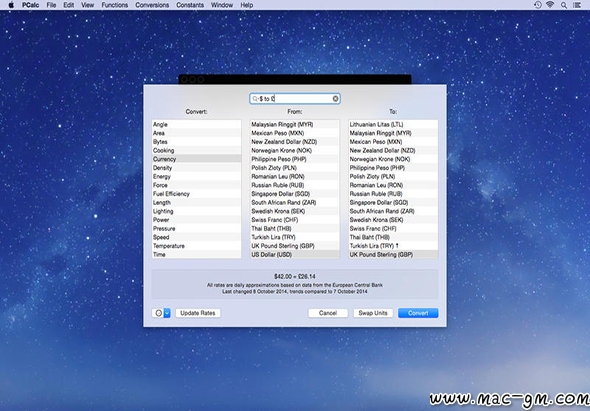Open the View menu
Screen dimensions: 590x411
tap(87, 5)
